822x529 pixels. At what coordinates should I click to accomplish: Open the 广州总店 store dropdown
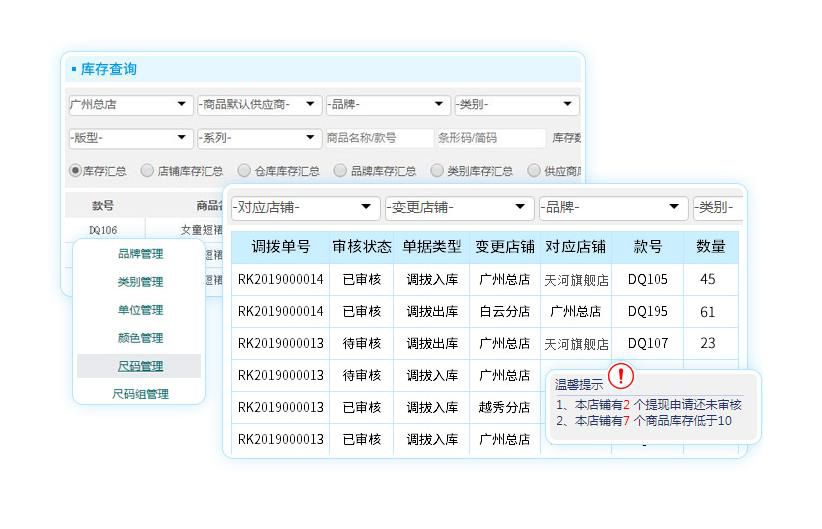click(x=131, y=104)
